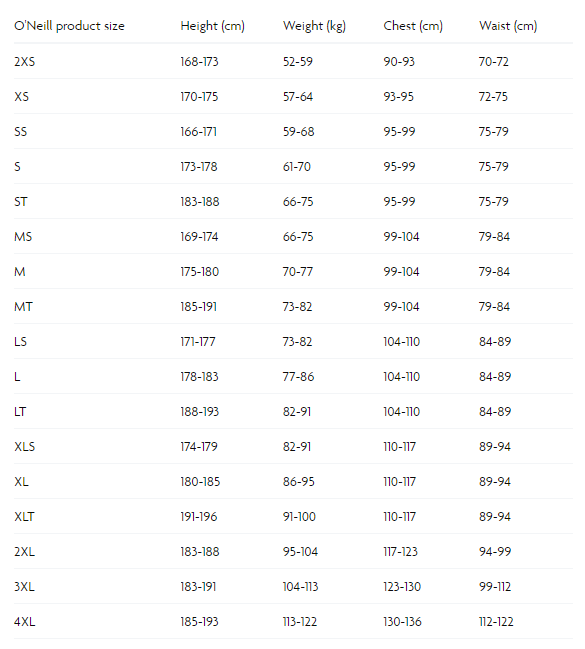585x649 pixels.
Task: Select the XLS size row label
Action: coord(24,447)
